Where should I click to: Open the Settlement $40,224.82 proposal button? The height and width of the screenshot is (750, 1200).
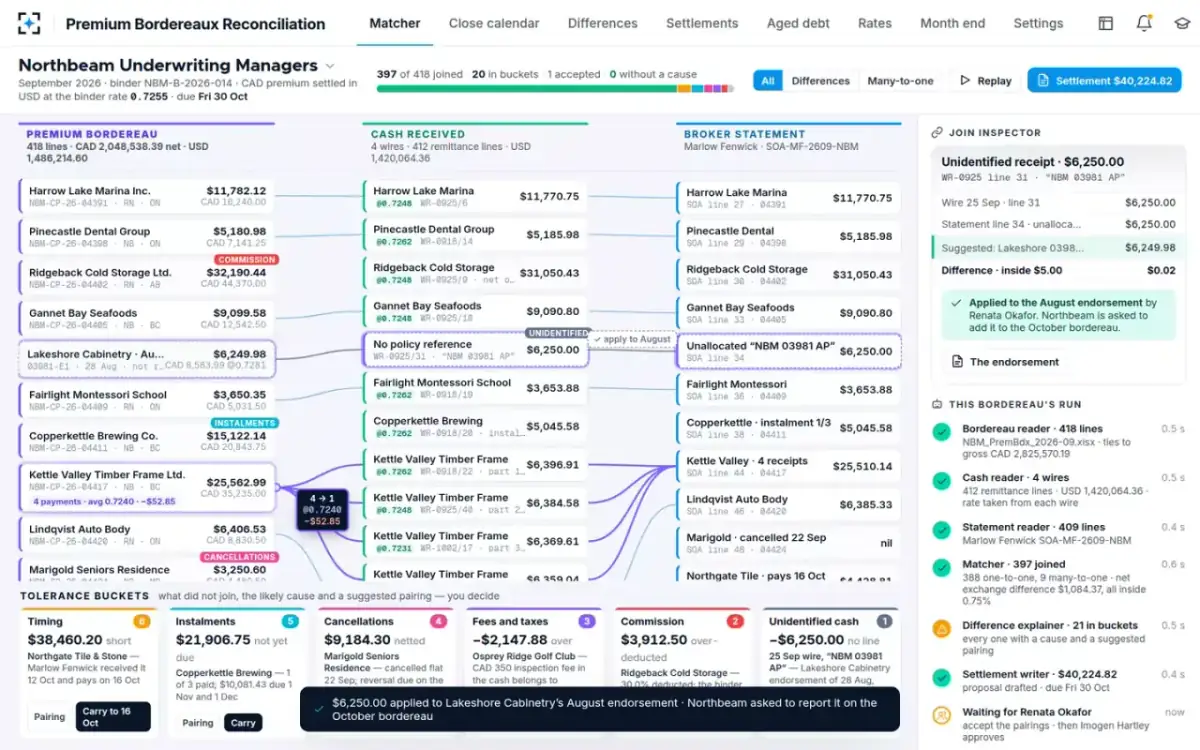(x=1104, y=81)
